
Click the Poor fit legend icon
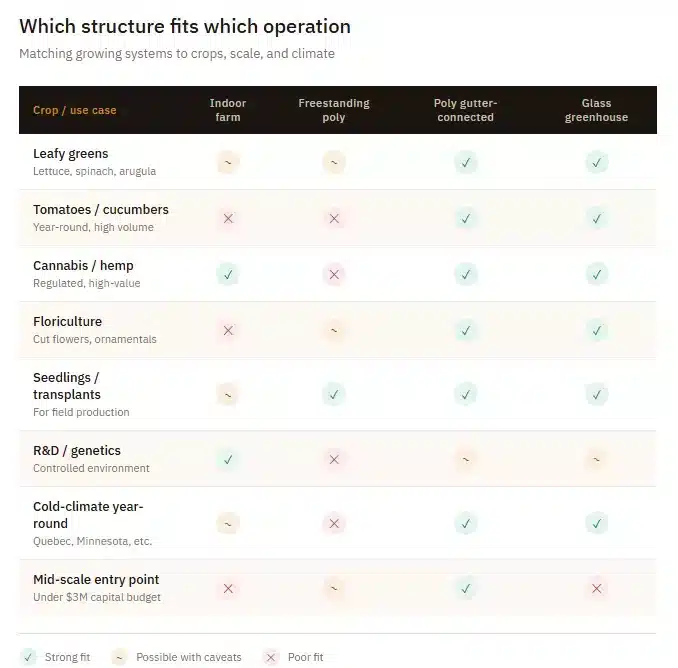click(x=270, y=657)
